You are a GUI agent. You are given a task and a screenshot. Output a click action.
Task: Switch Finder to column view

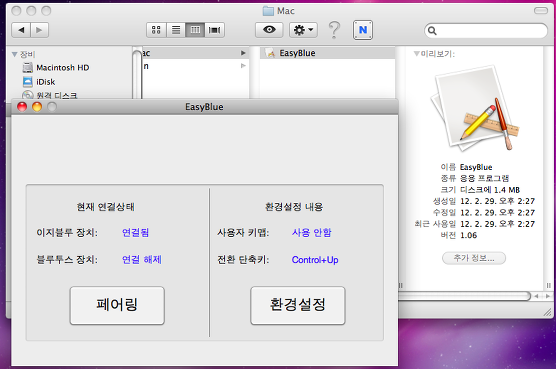[195, 30]
